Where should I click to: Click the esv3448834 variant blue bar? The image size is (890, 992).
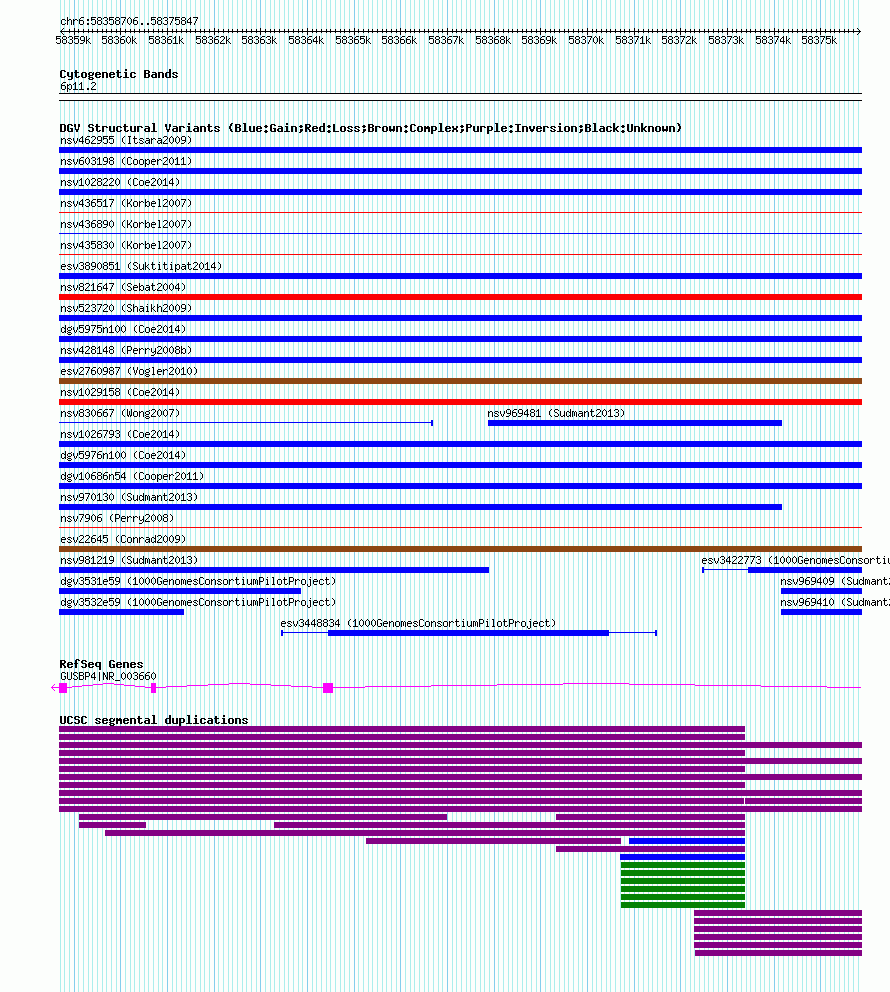[468, 633]
